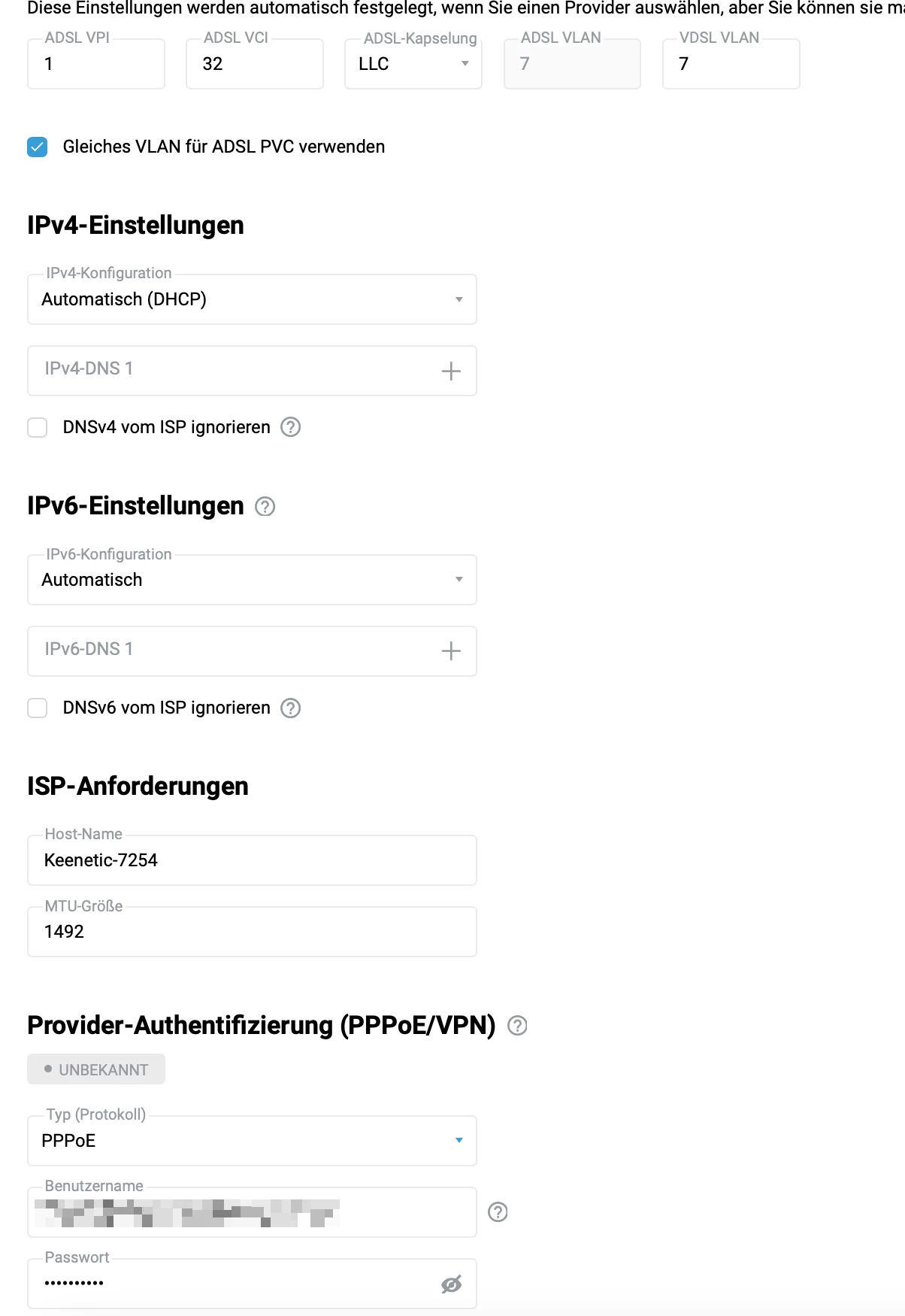Enable DNSv6 vom ISP ignorieren checkbox

tap(38, 708)
